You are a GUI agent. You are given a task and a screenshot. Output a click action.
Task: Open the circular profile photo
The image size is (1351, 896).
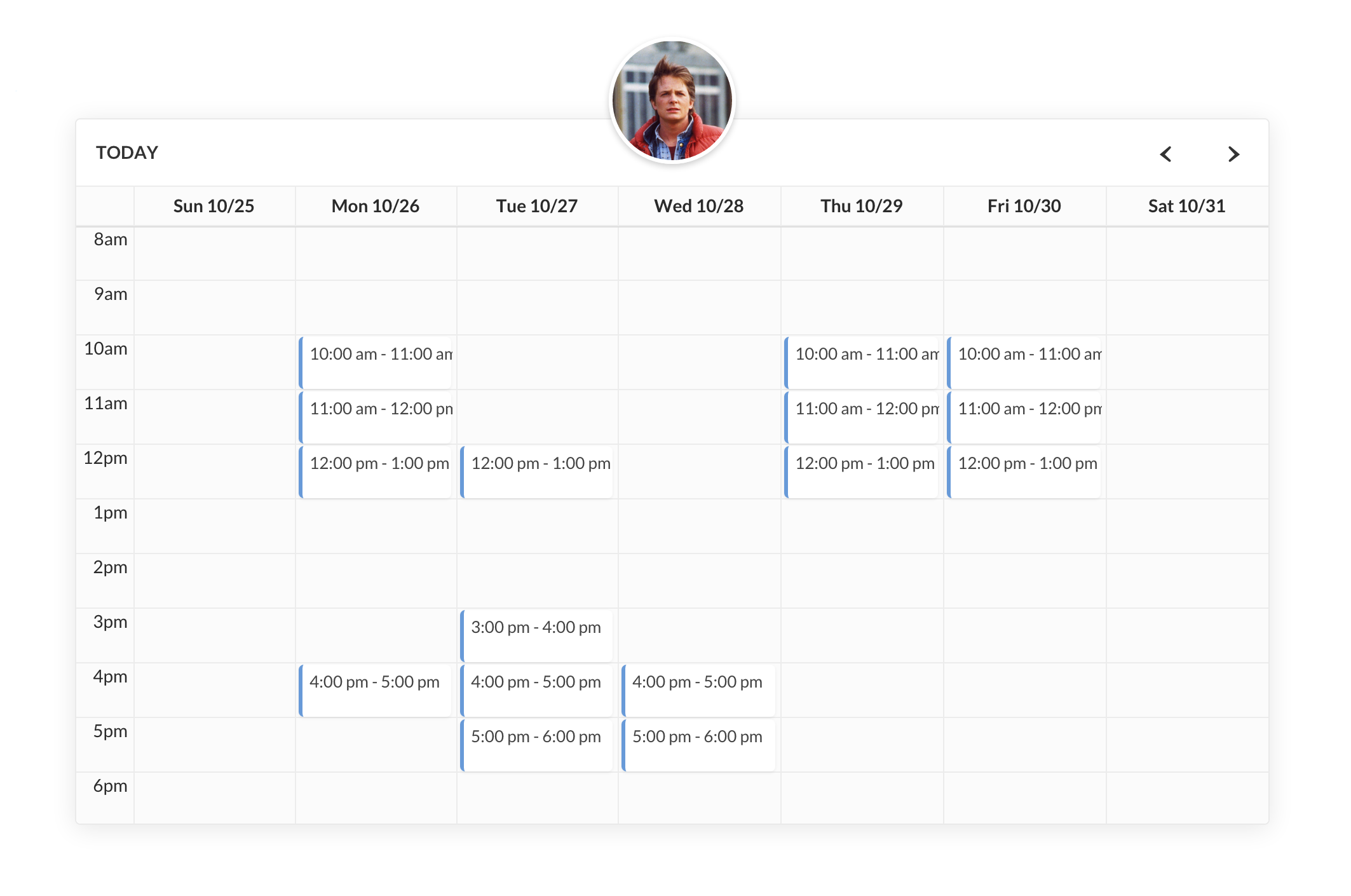pyautogui.click(x=672, y=100)
